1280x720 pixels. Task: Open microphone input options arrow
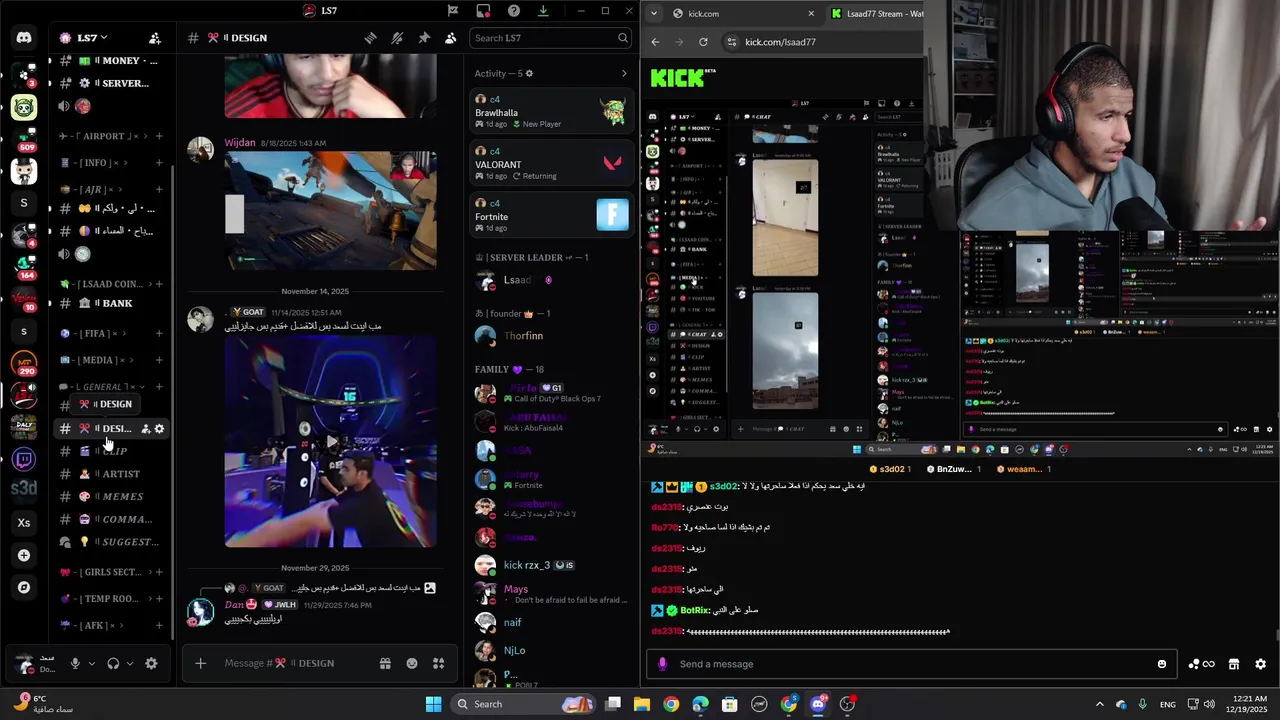92,663
